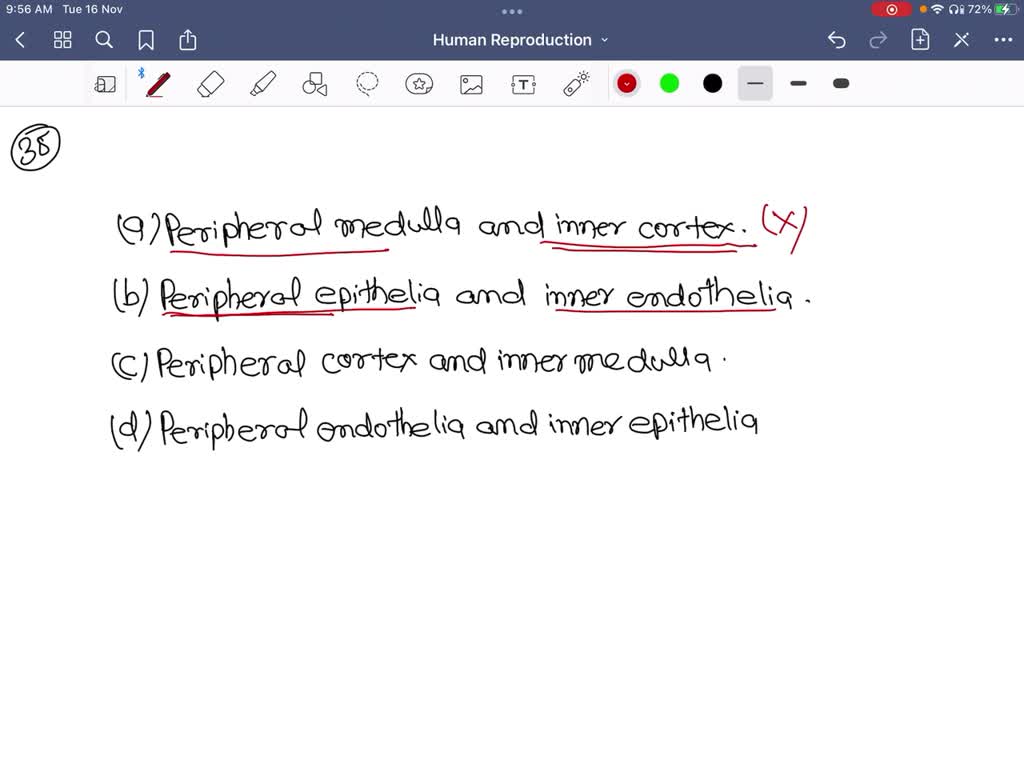
Task: Open the stickers tool
Action: coord(419,84)
